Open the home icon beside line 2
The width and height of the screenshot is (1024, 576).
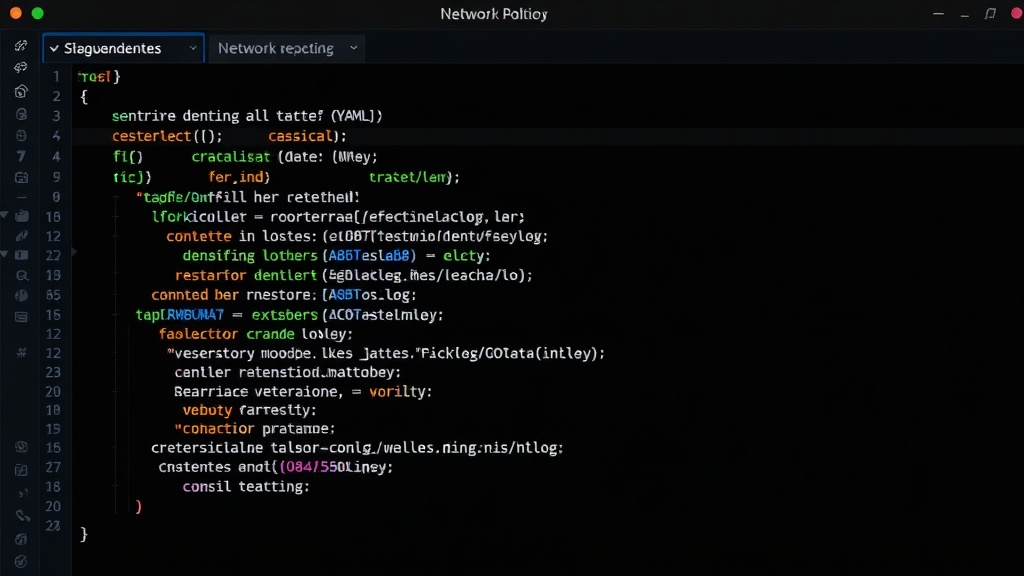coord(21,91)
